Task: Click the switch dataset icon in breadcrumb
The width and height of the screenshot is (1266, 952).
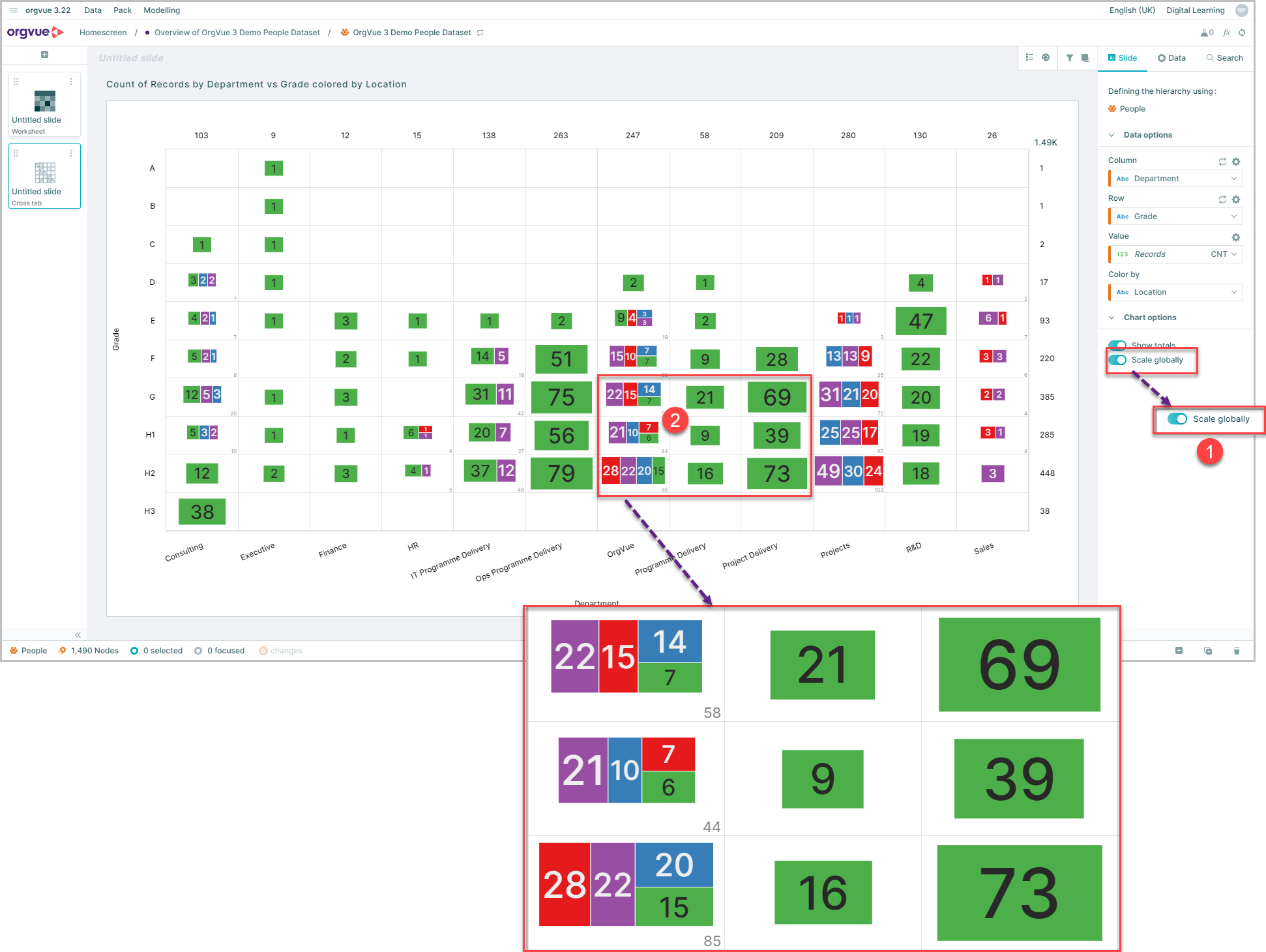Action: point(480,33)
